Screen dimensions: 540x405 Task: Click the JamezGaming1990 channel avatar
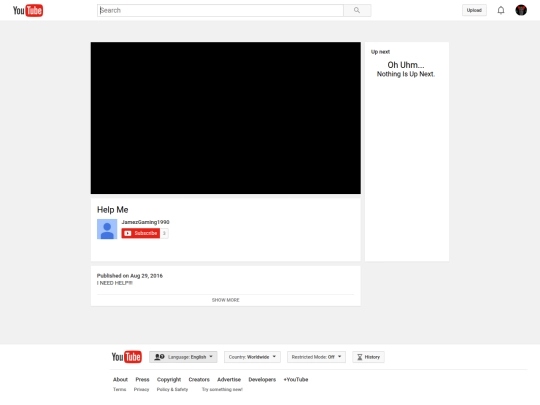click(107, 229)
